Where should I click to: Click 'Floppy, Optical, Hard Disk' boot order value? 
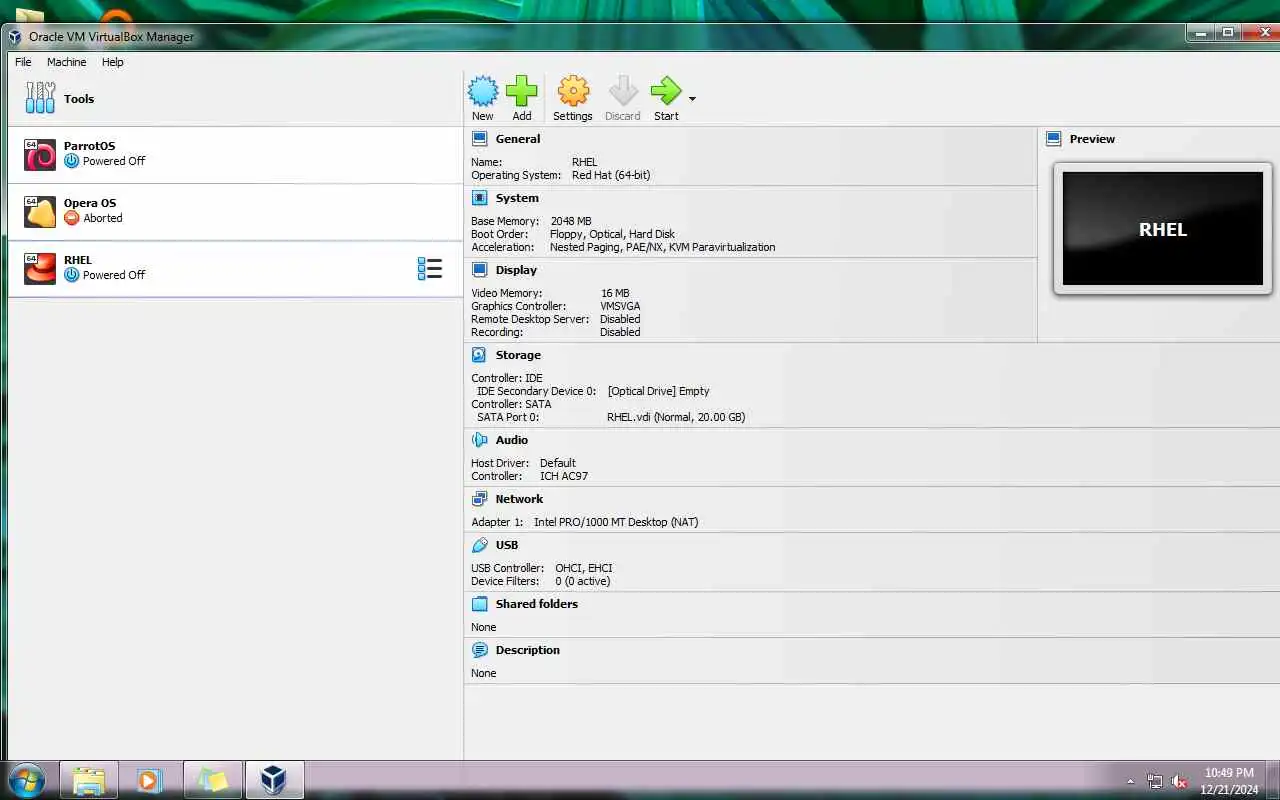tap(612, 234)
